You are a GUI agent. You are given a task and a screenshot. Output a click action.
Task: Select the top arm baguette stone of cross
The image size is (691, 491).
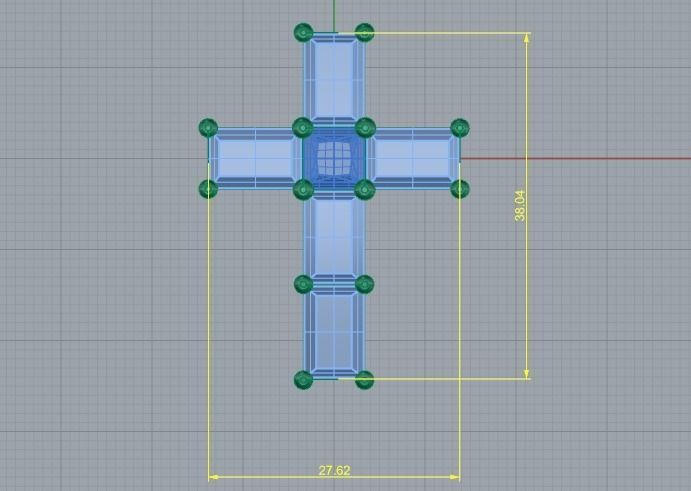(x=334, y=79)
